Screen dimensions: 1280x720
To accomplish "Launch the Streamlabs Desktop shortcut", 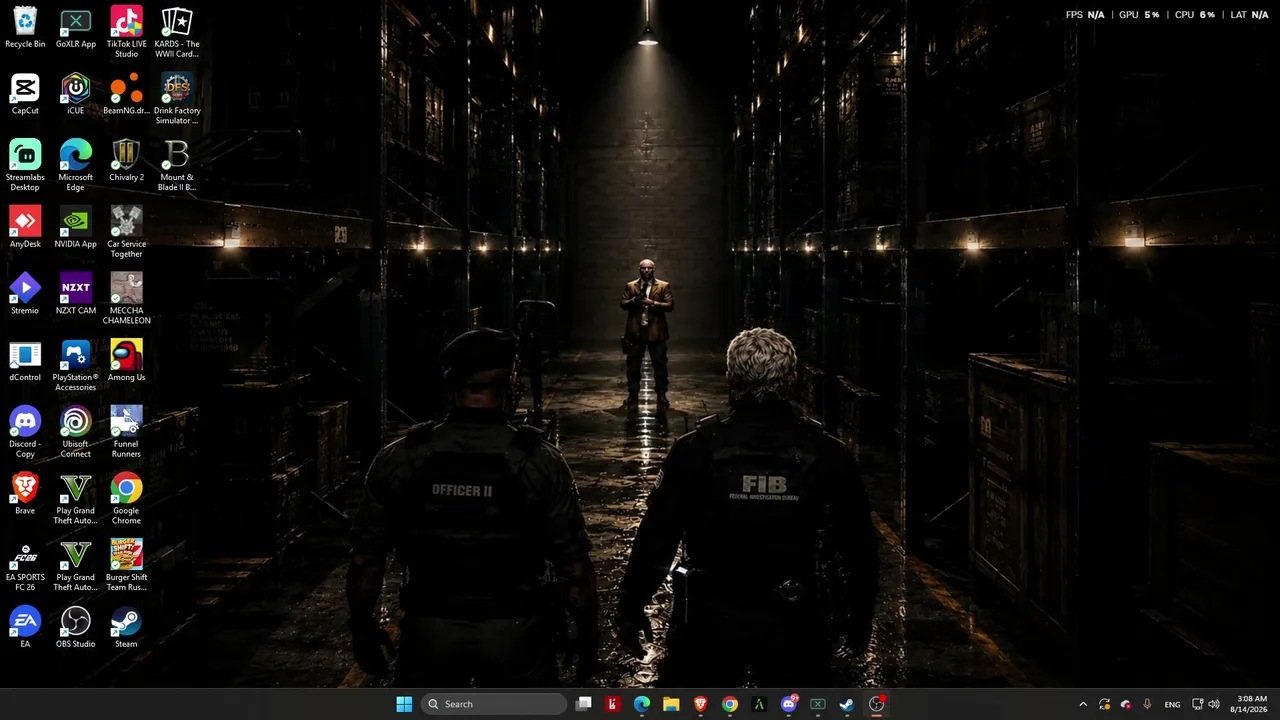I will pos(25,166).
